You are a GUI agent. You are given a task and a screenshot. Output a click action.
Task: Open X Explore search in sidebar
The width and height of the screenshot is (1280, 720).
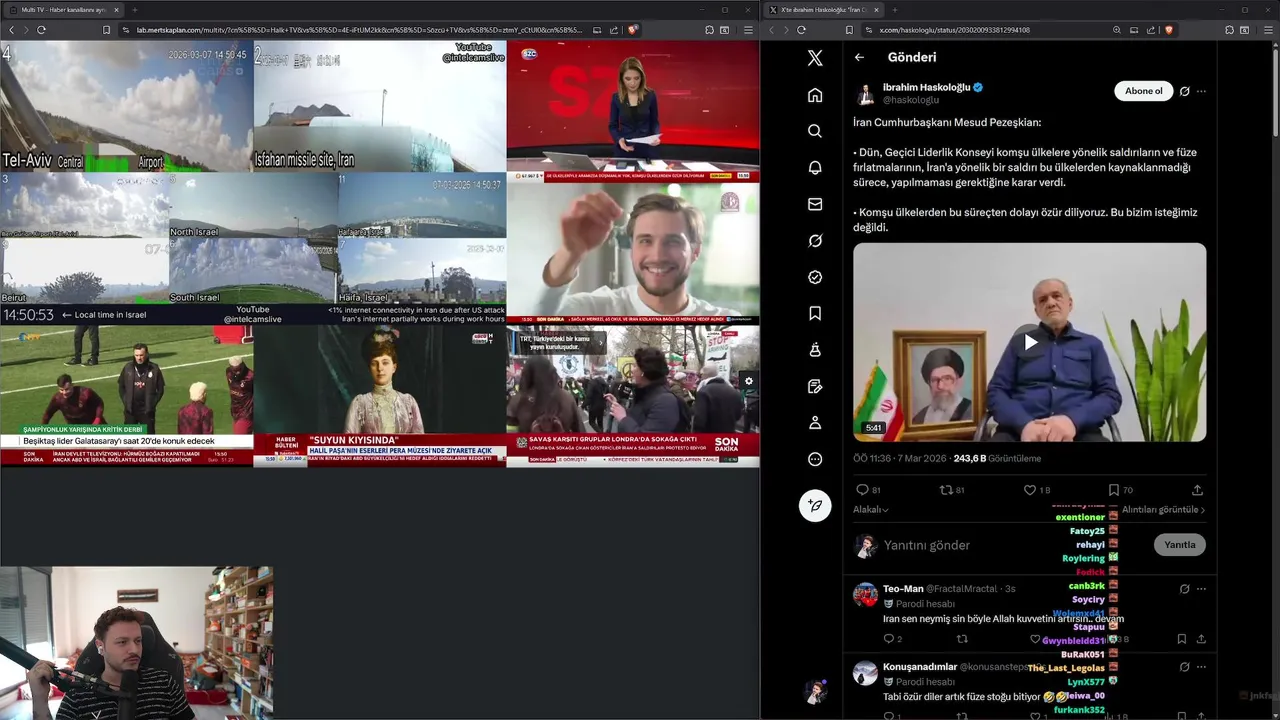[x=815, y=131]
